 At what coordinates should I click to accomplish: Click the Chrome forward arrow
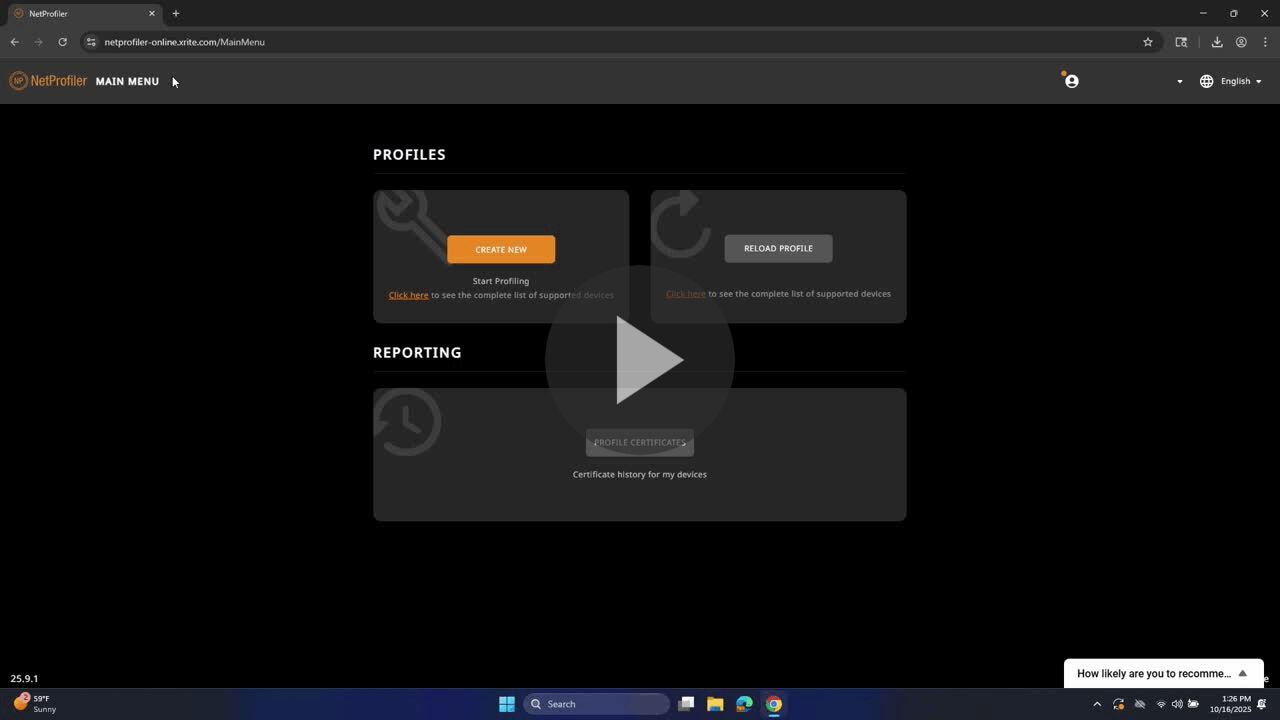coord(38,42)
